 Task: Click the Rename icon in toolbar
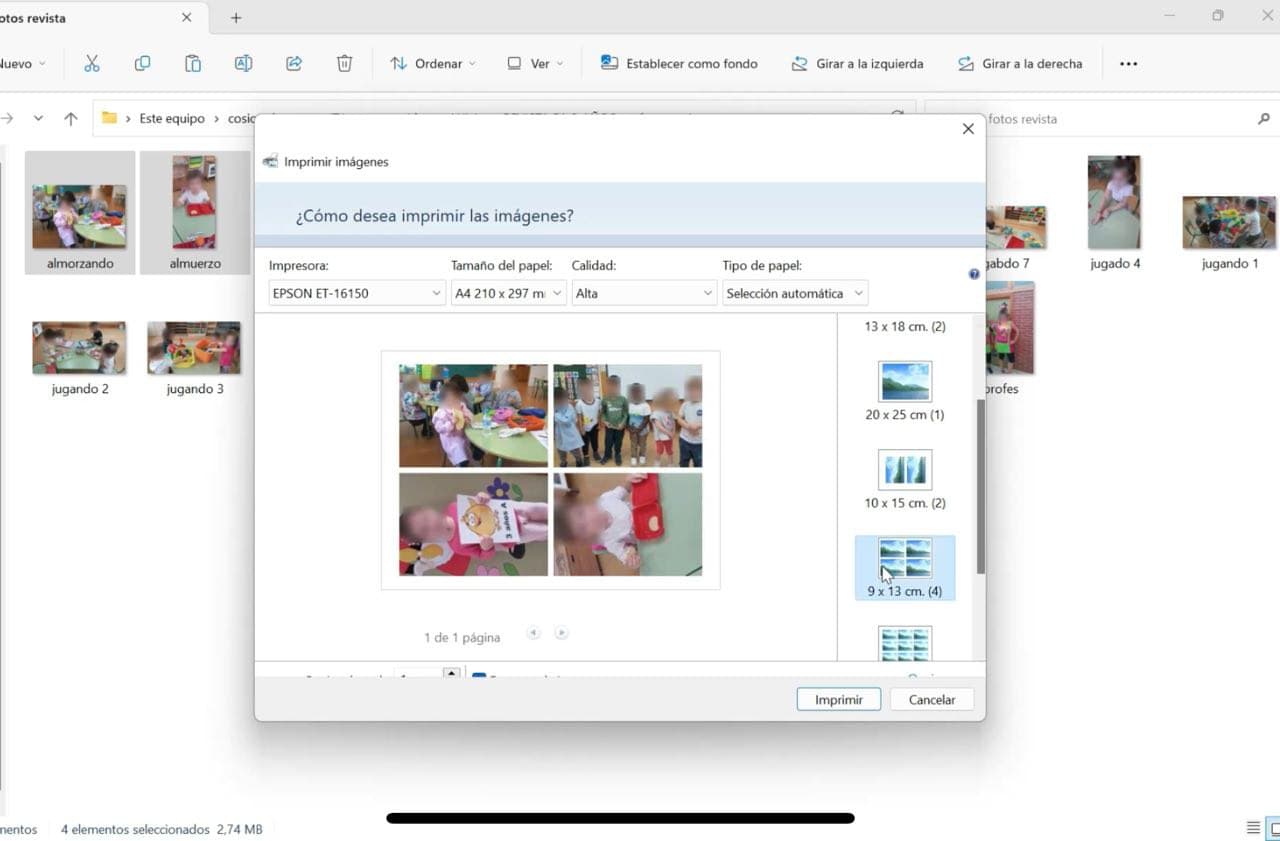click(243, 63)
